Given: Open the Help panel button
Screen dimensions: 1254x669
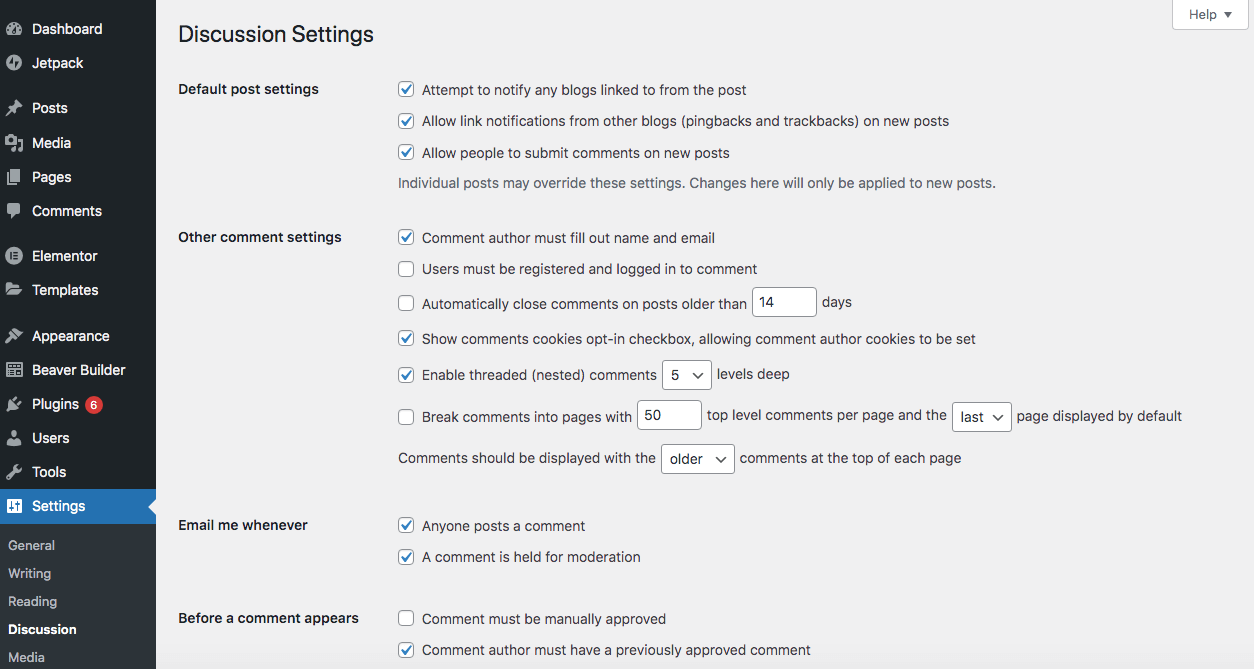Looking at the screenshot, I should coord(1210,15).
